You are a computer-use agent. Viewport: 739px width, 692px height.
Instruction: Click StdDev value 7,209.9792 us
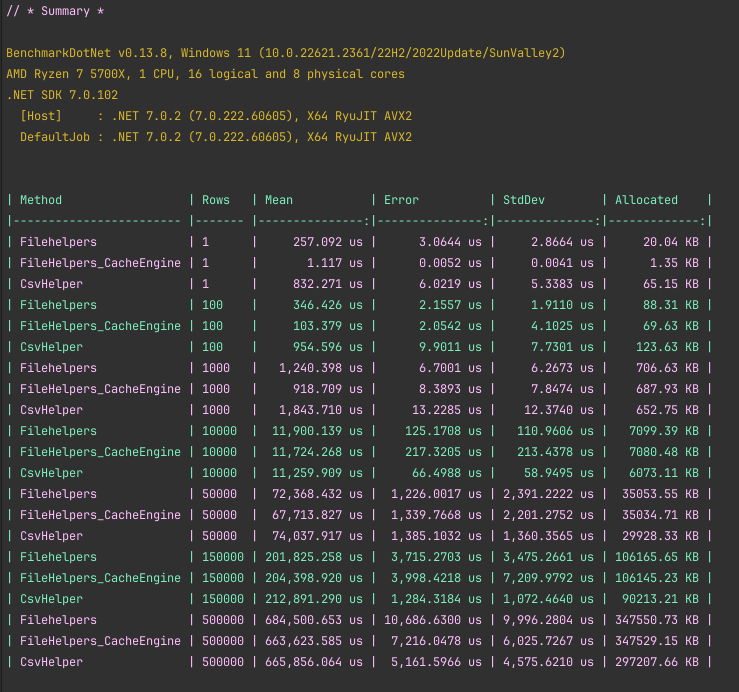[x=549, y=578]
